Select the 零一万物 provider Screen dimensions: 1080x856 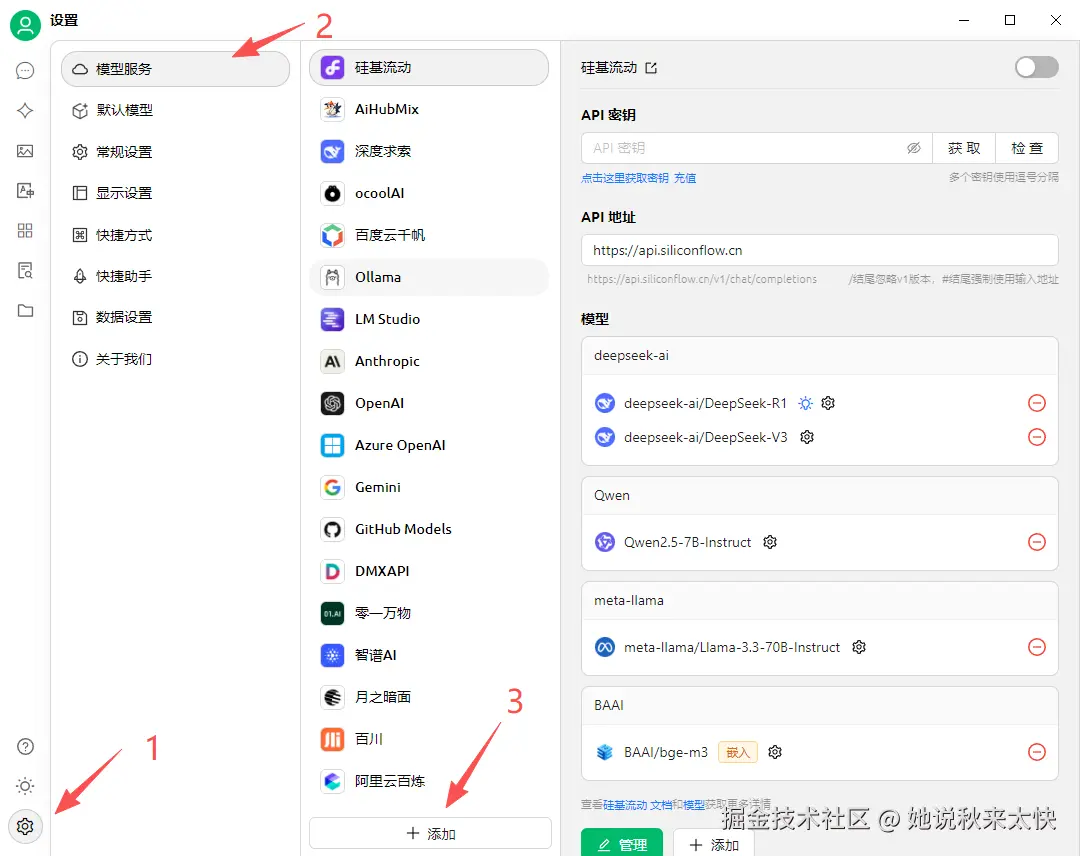(x=429, y=613)
